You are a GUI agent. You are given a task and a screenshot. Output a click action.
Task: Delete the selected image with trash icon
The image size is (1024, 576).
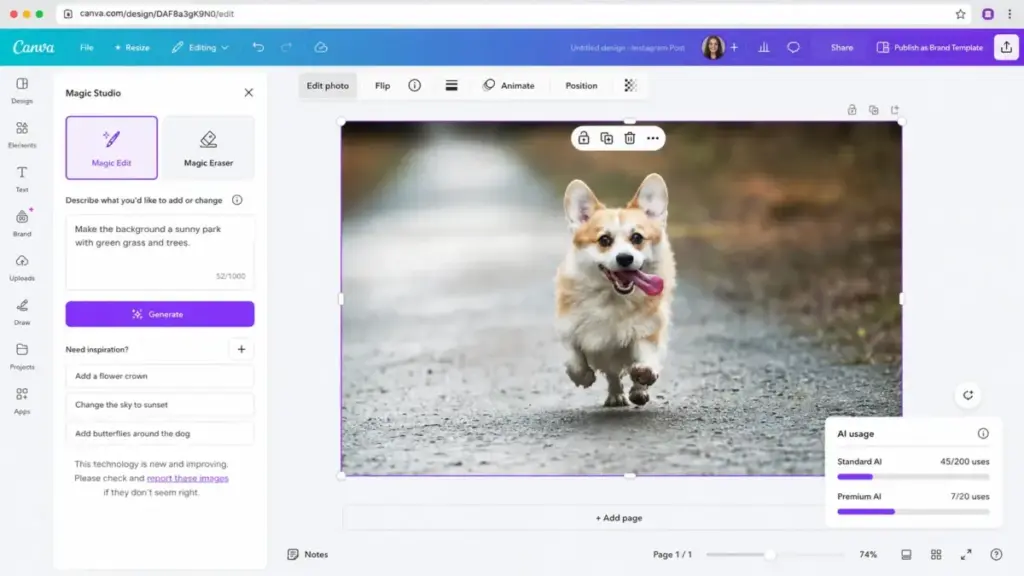pos(630,138)
